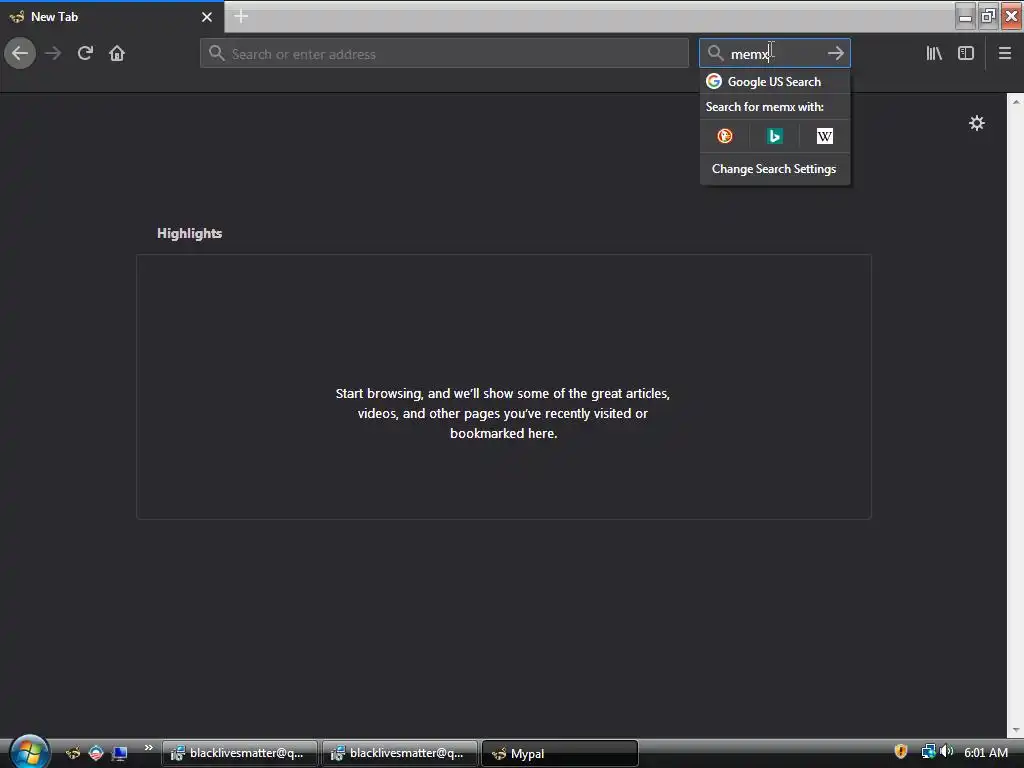Open the Home page icon
Image resolution: width=1024 pixels, height=768 pixels.
click(x=117, y=53)
